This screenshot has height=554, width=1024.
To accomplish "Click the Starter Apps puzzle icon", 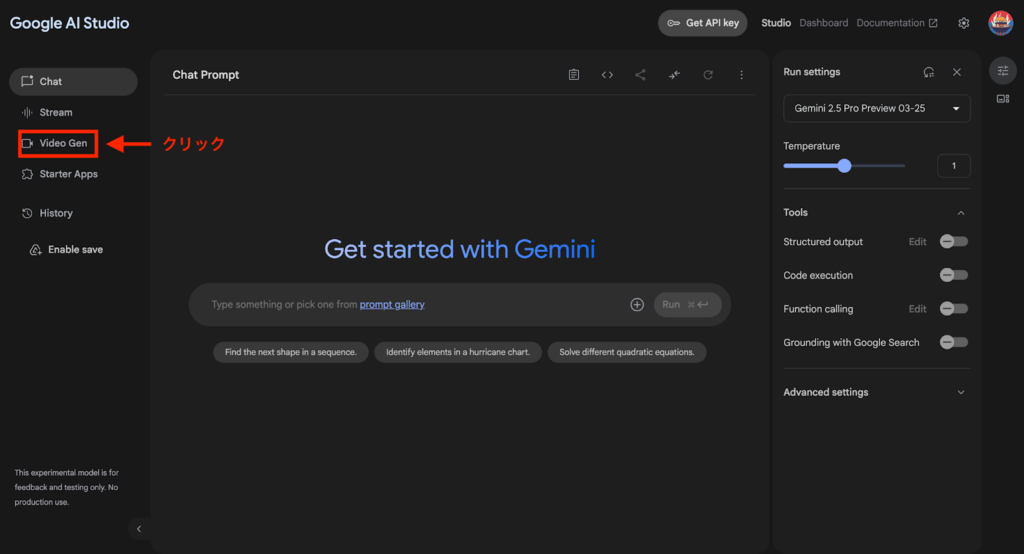I will (27, 174).
